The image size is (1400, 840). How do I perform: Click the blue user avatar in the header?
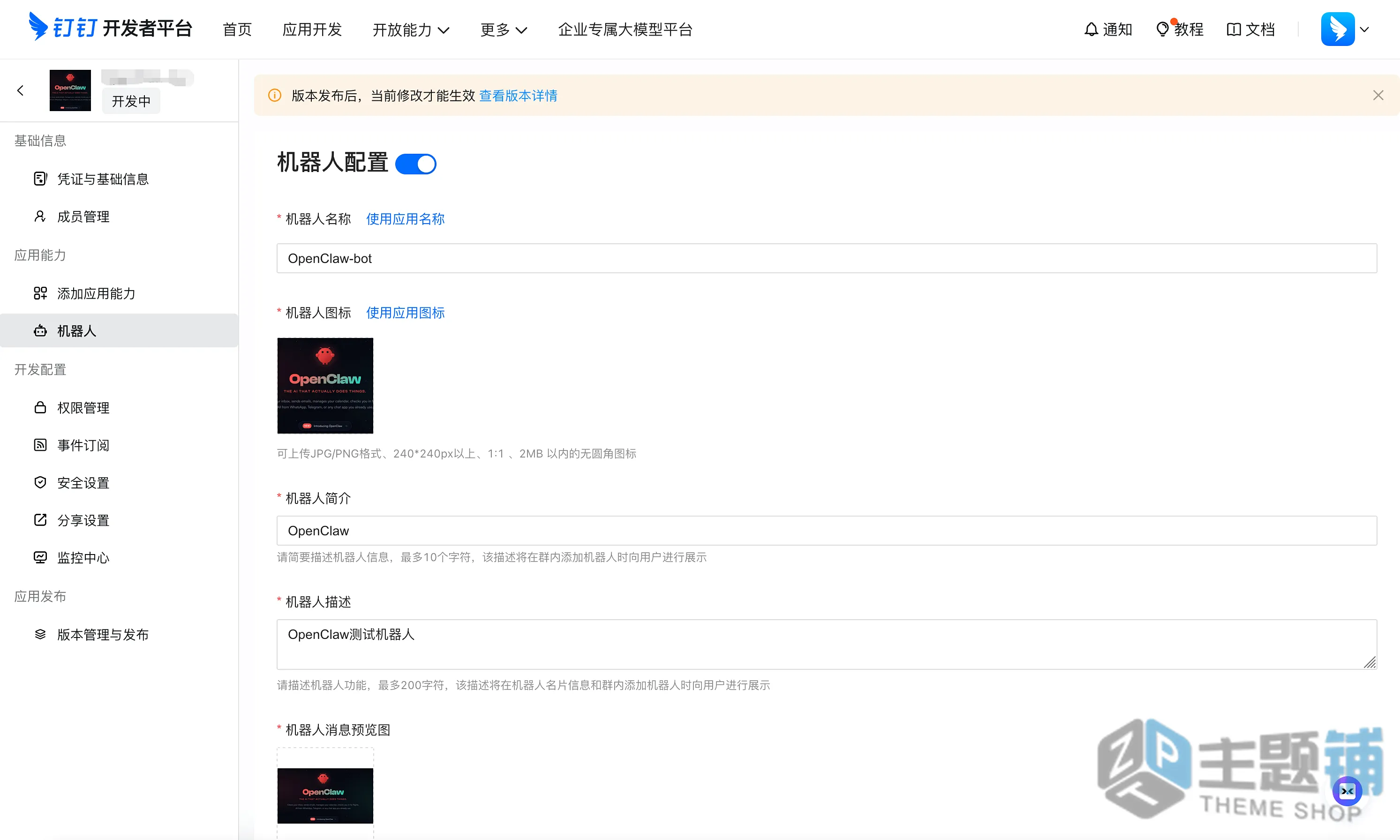(x=1338, y=29)
